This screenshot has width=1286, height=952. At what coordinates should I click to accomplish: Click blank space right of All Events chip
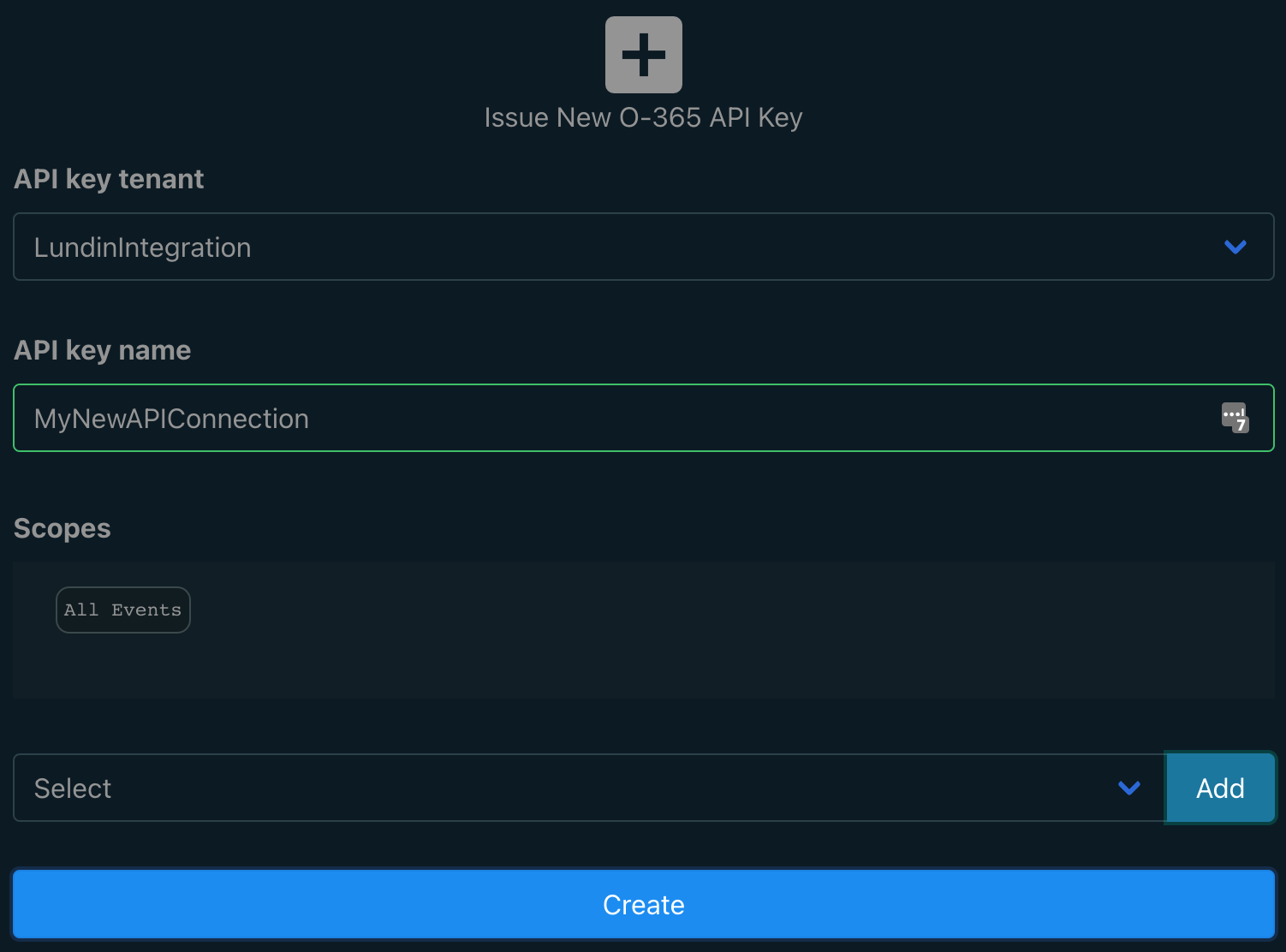pos(728,610)
